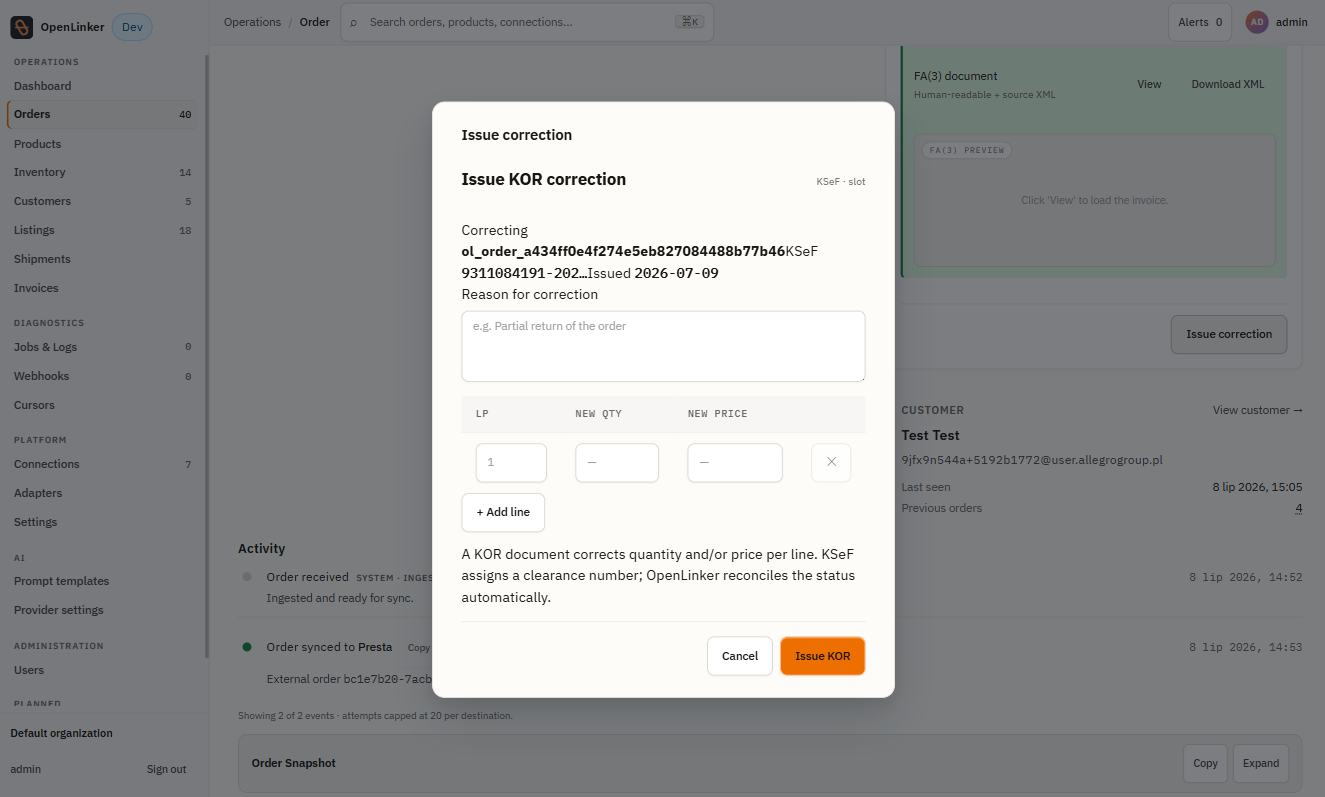Copy the Order Snapshot
Viewport: 1325px width, 797px height.
tap(1205, 763)
